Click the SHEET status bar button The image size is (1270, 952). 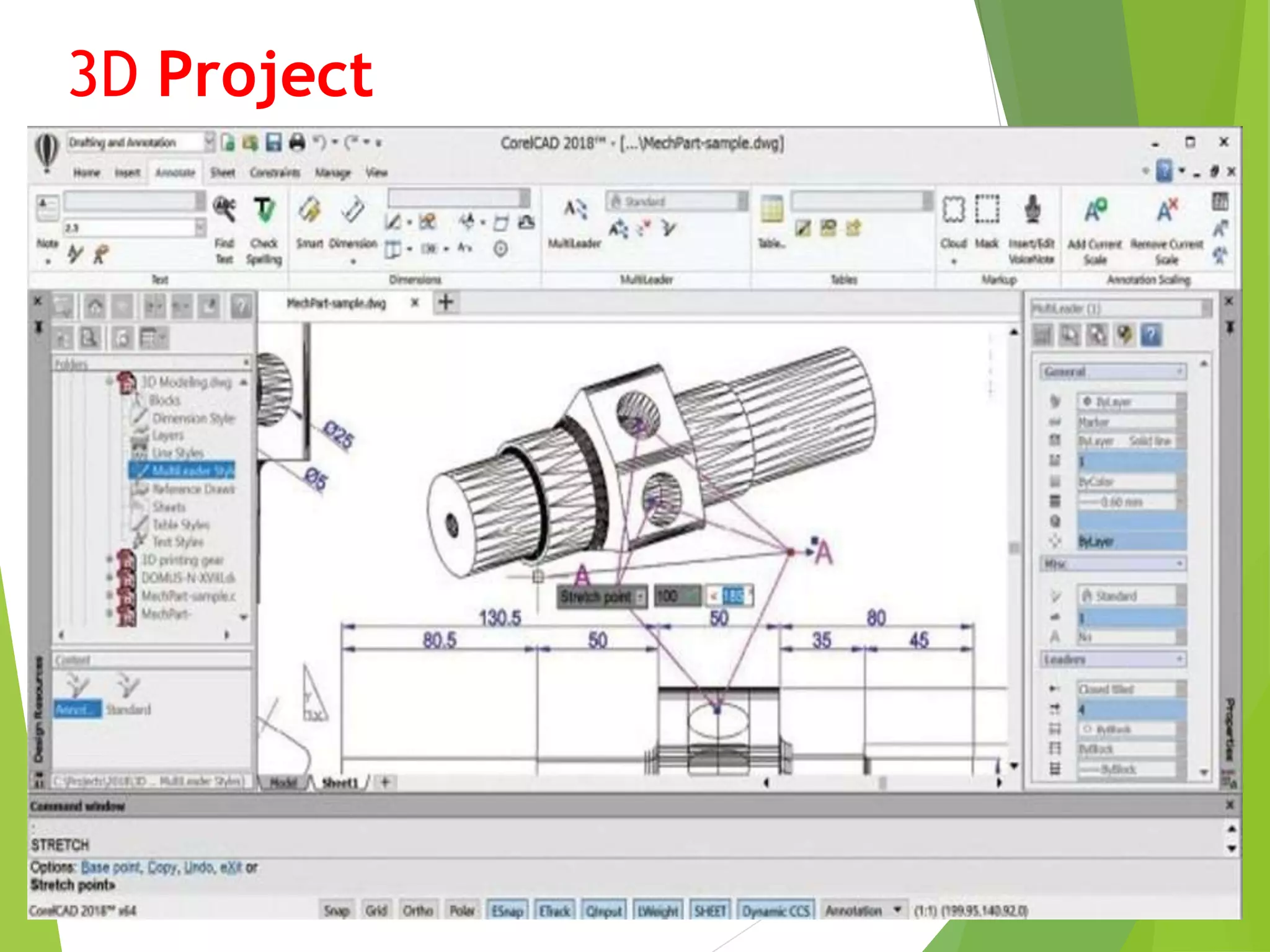click(710, 910)
